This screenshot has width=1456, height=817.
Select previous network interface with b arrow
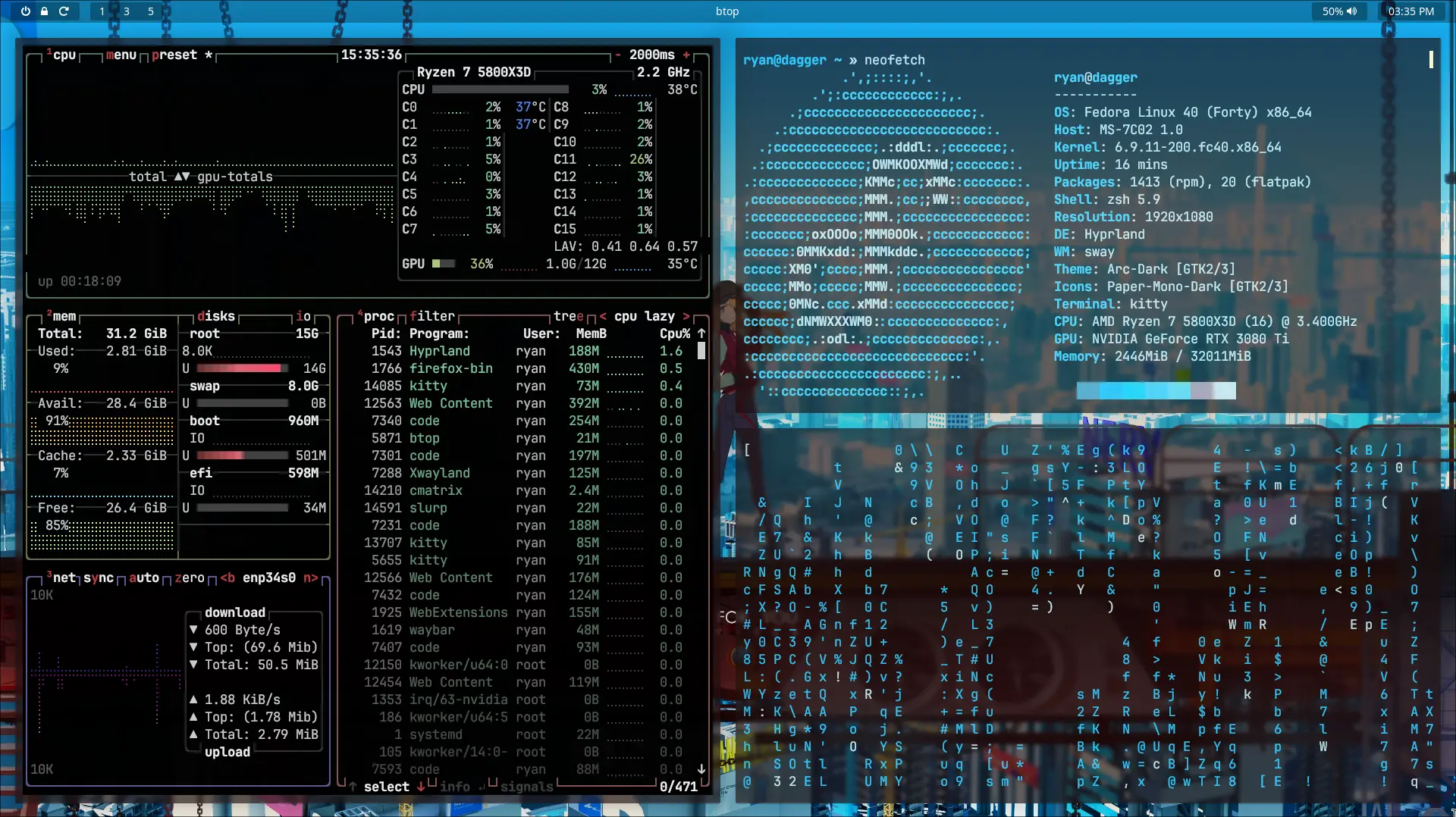227,578
